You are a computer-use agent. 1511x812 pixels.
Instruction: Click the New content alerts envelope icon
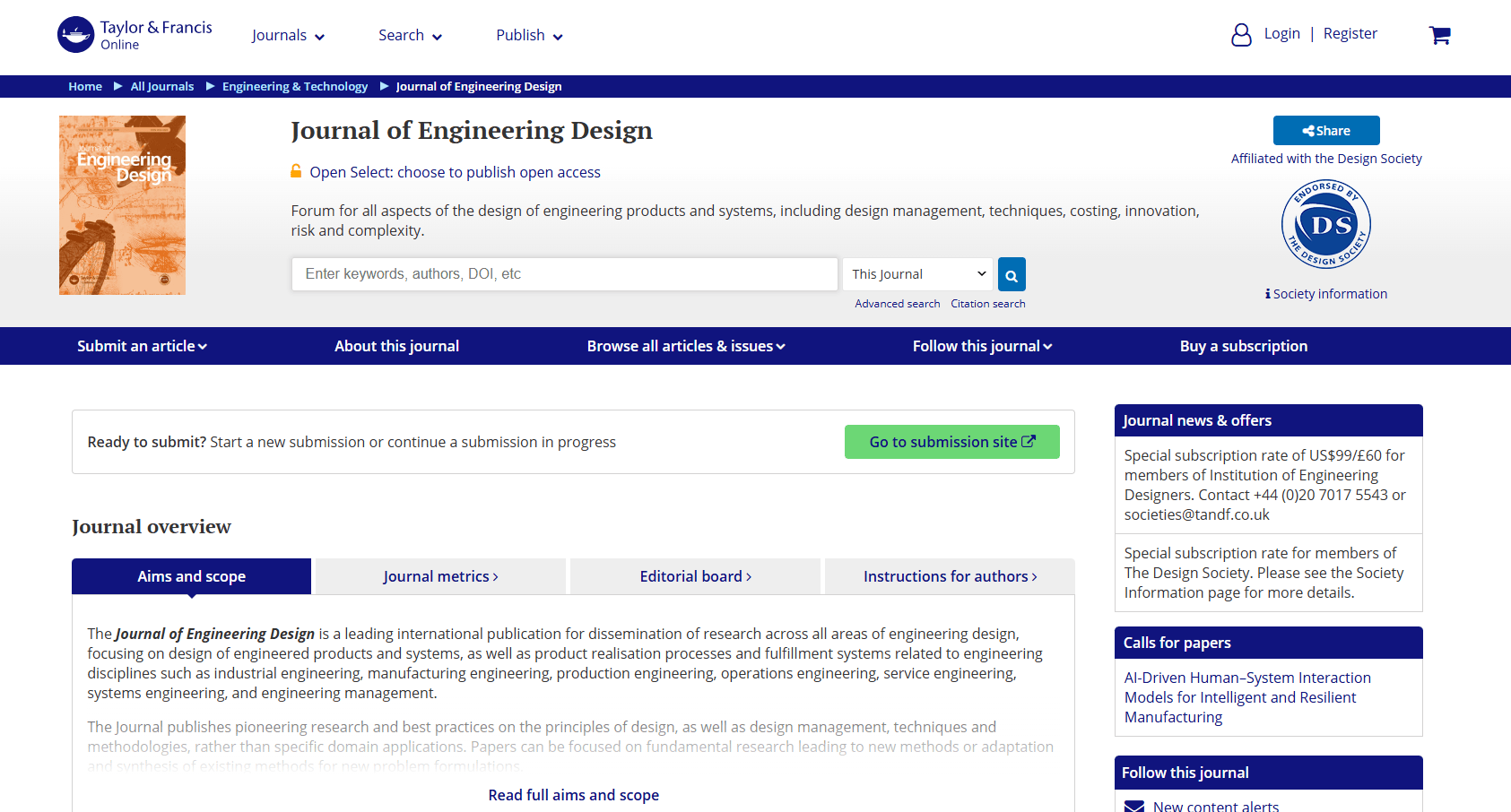(x=1134, y=807)
